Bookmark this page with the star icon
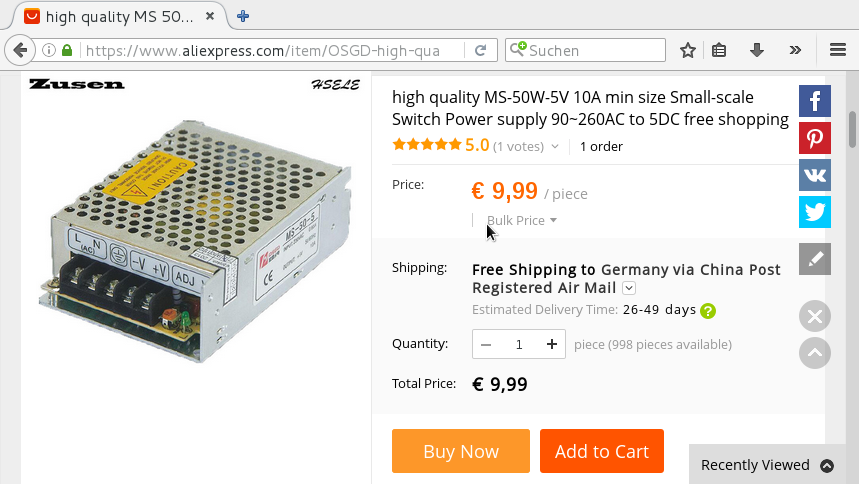This screenshot has width=859, height=484. click(x=688, y=50)
